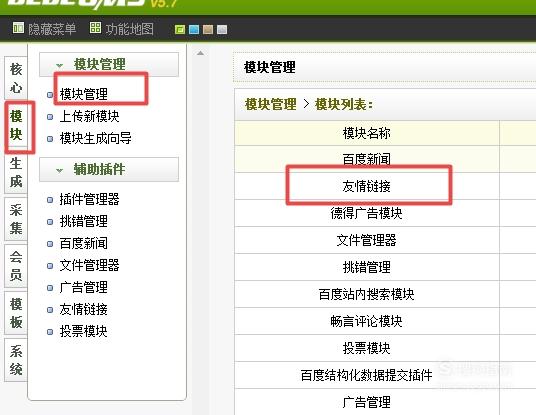Screen dimensions: 536x415
Task: Select the 投票模块 row in module list
Action: click(x=367, y=348)
